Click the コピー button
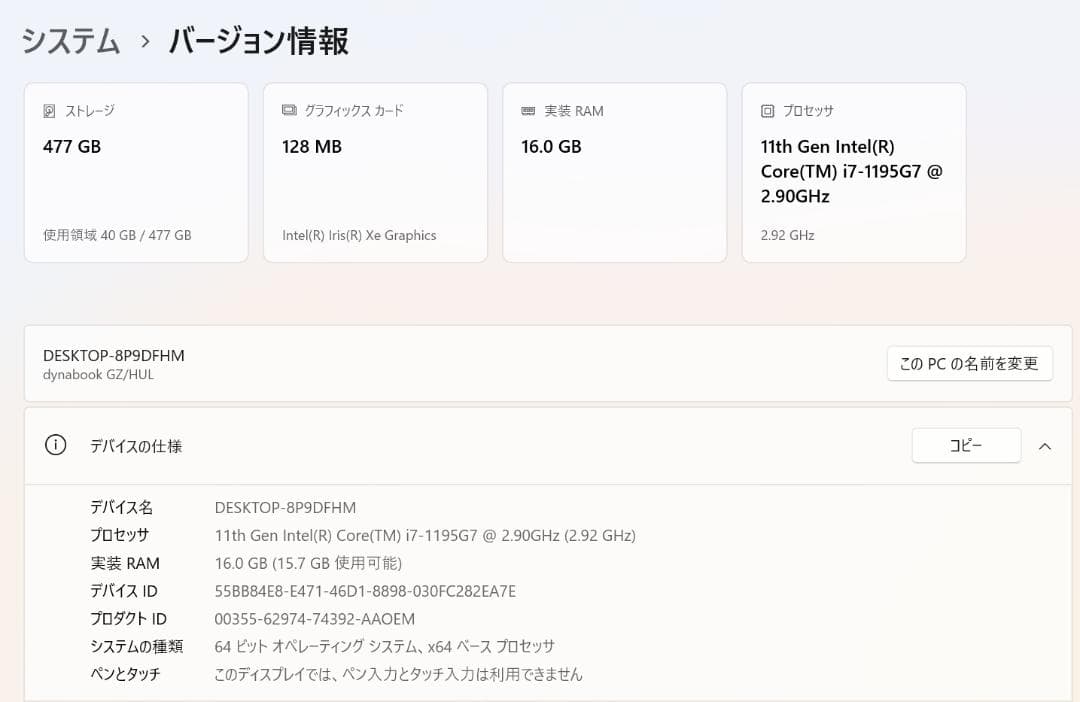 coord(966,446)
